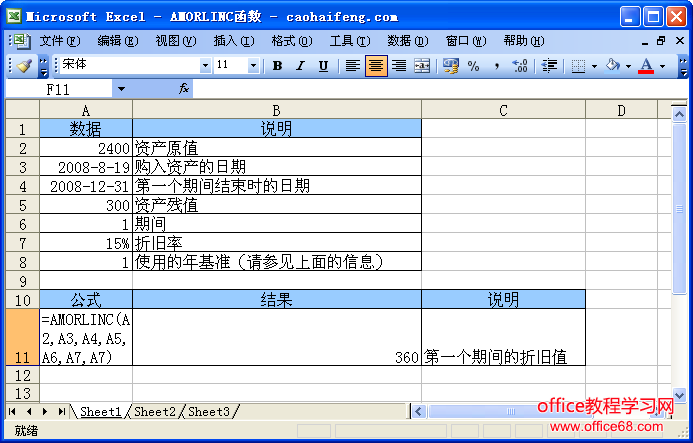Toggle Underline formatting

click(x=324, y=66)
